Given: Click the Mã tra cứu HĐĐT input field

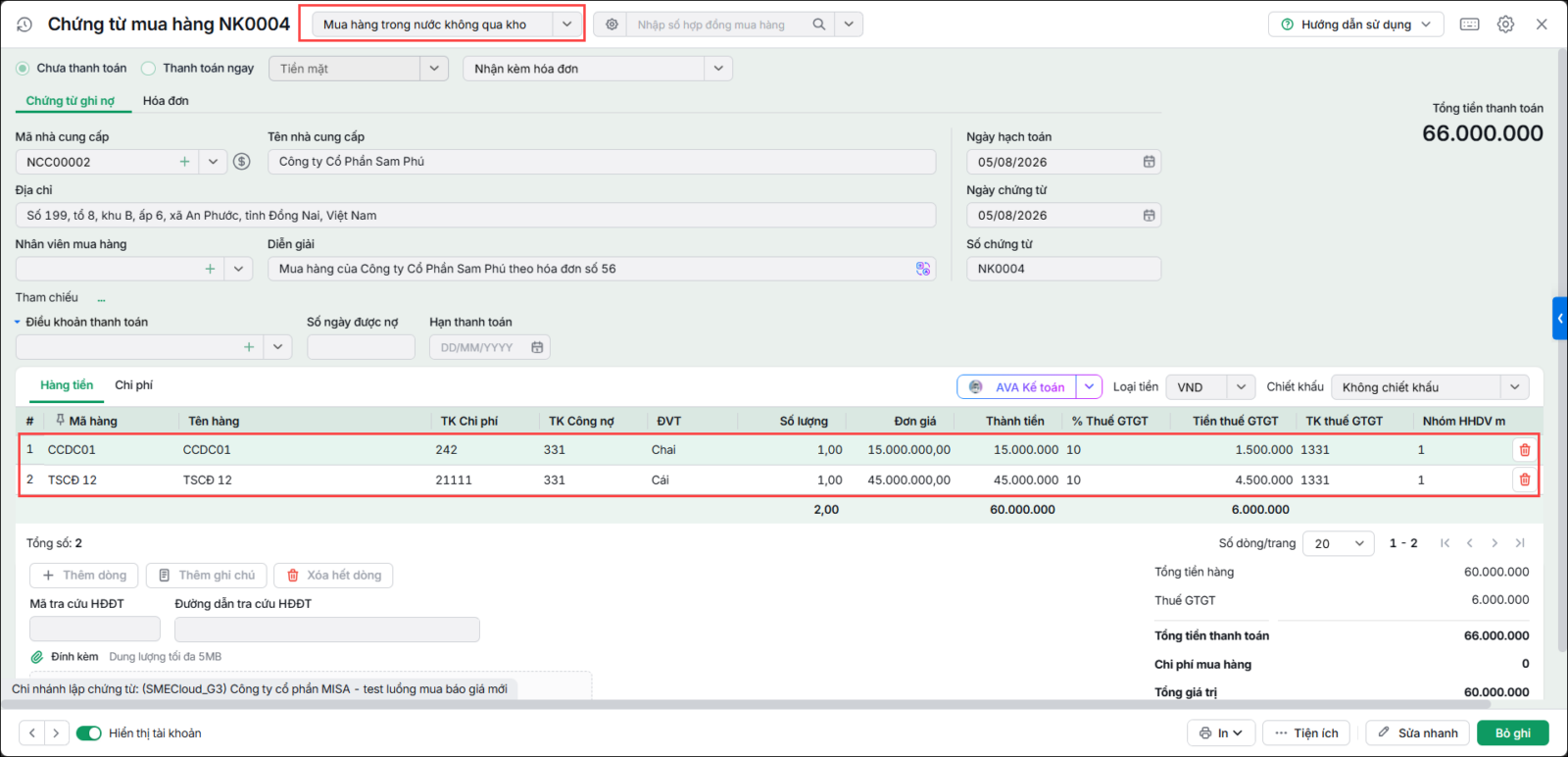Looking at the screenshot, I should pos(95,630).
